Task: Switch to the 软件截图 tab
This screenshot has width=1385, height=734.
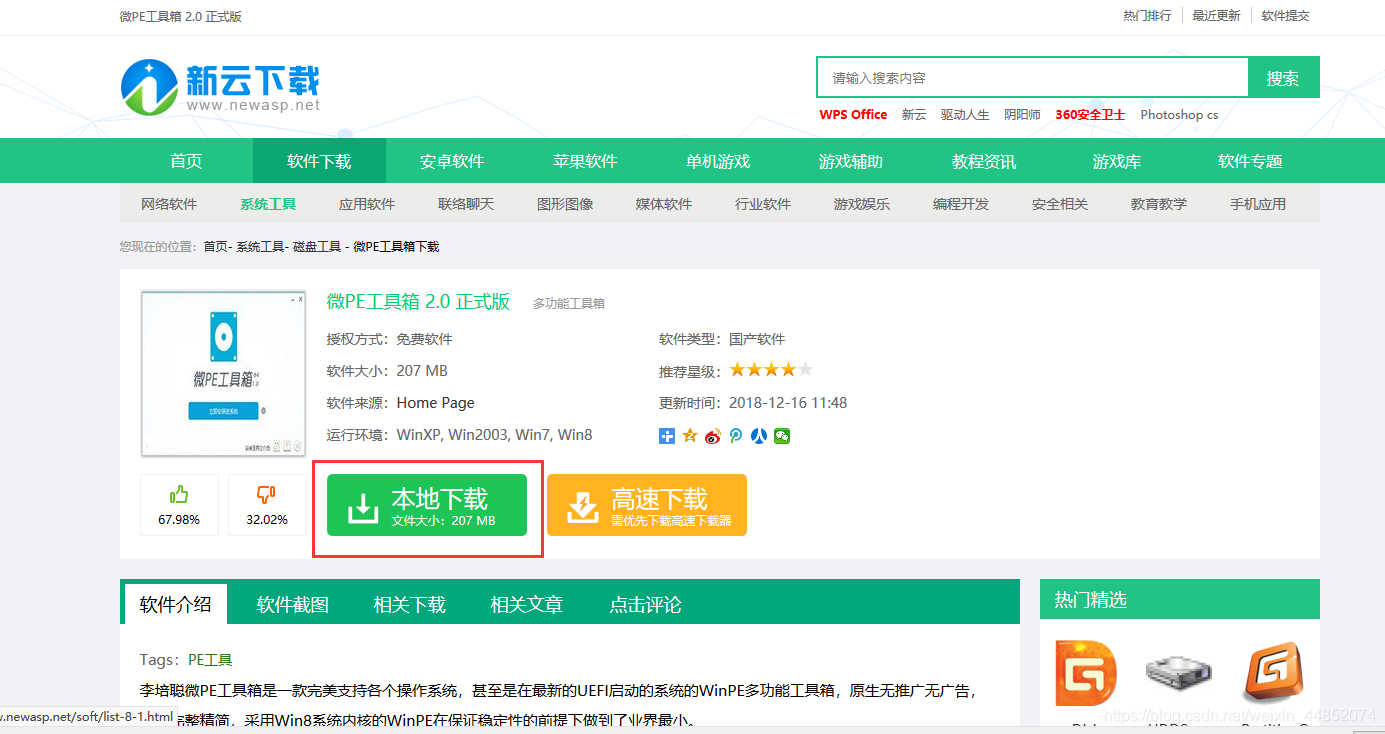Action: coord(293,604)
